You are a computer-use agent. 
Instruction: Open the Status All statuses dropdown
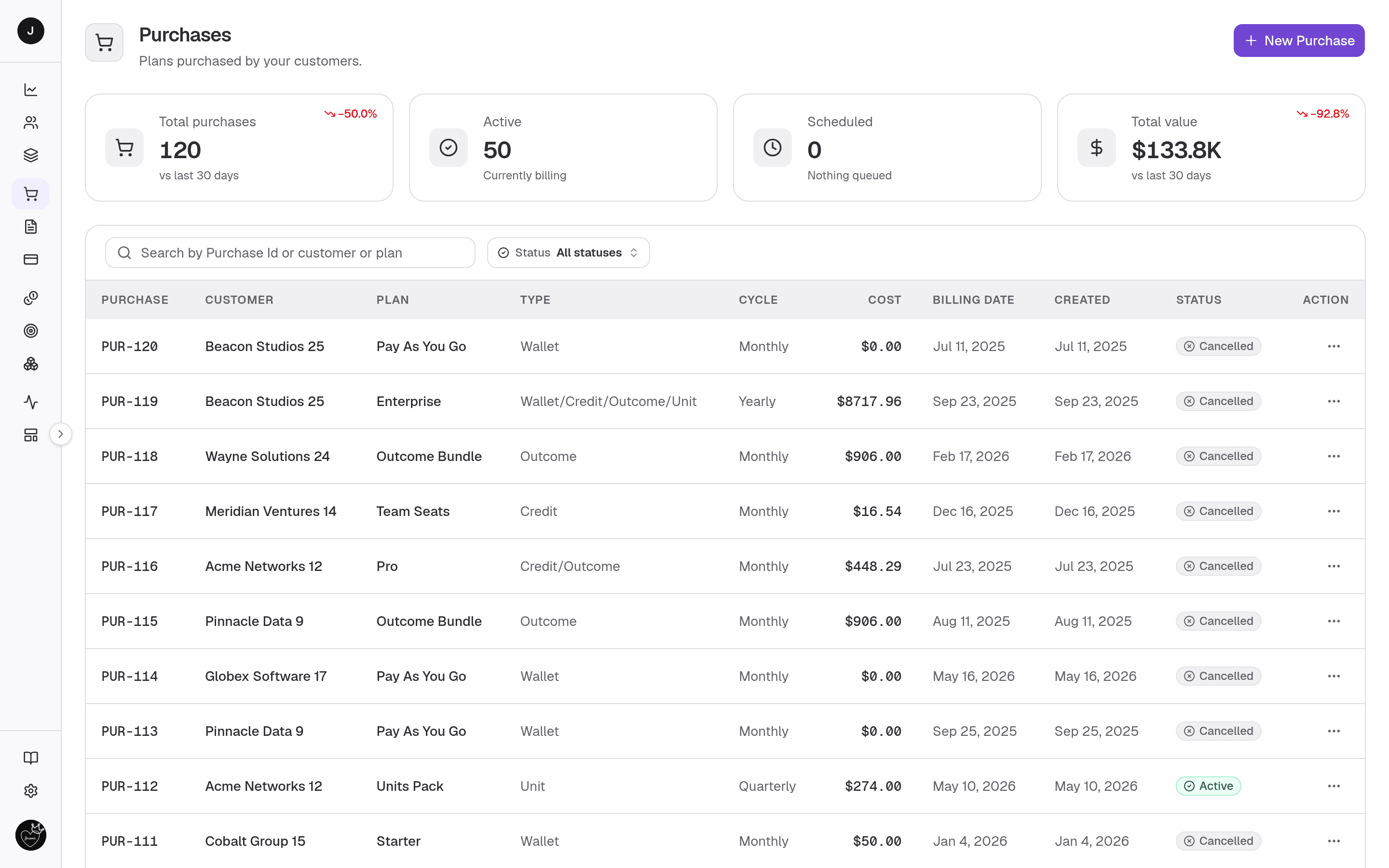(568, 253)
